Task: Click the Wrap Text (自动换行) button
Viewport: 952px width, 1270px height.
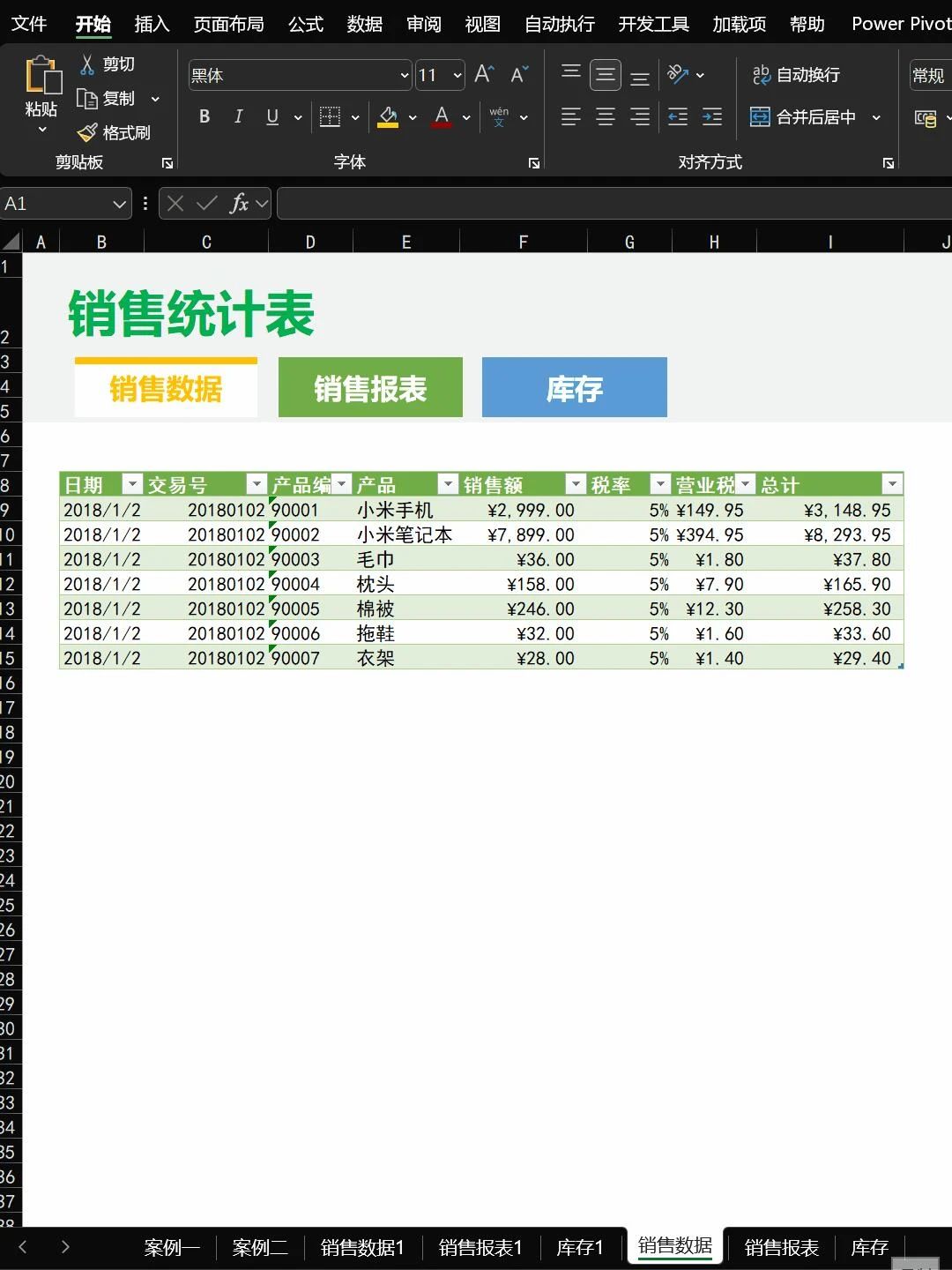Action: (796, 75)
